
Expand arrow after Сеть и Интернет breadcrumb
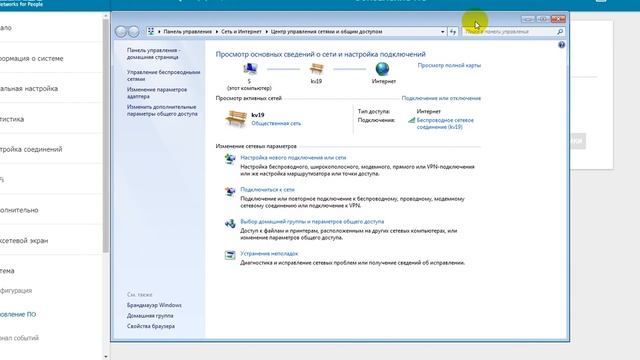267,31
